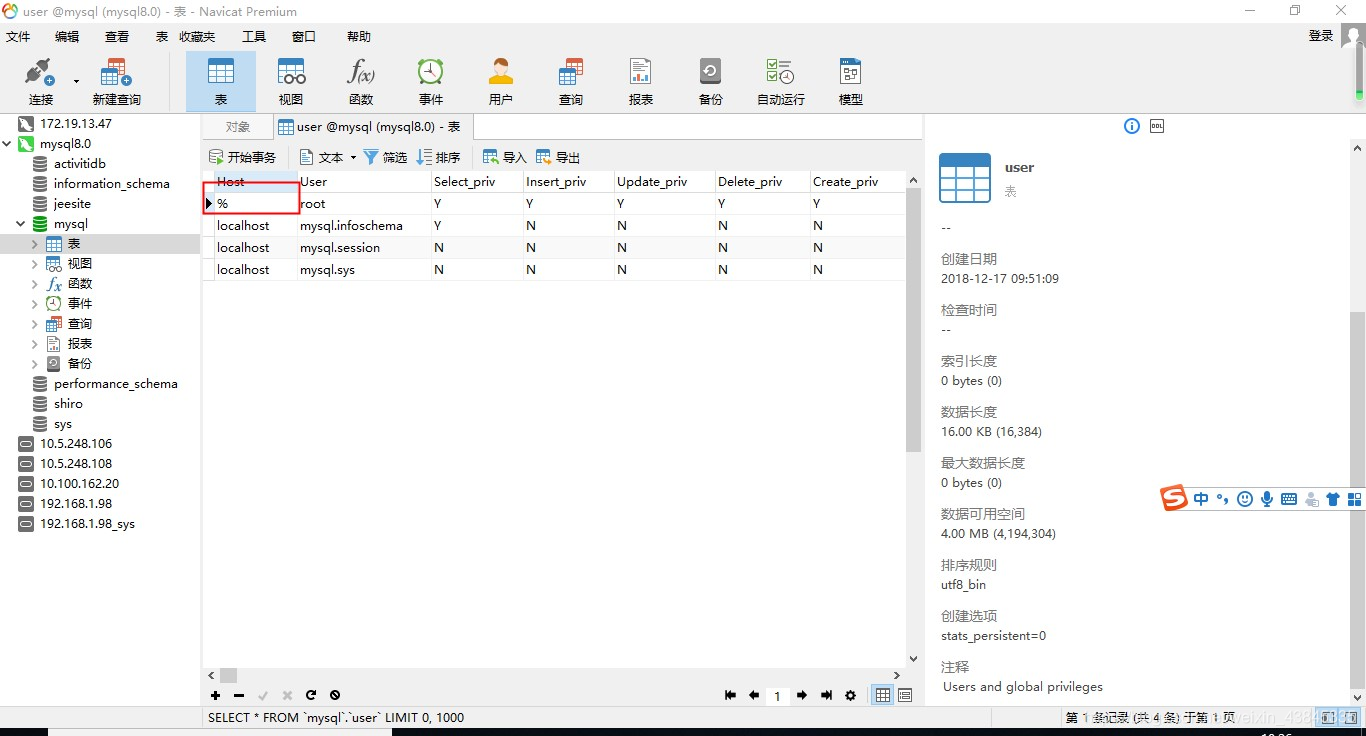Collapse the mysql database node

(21, 224)
